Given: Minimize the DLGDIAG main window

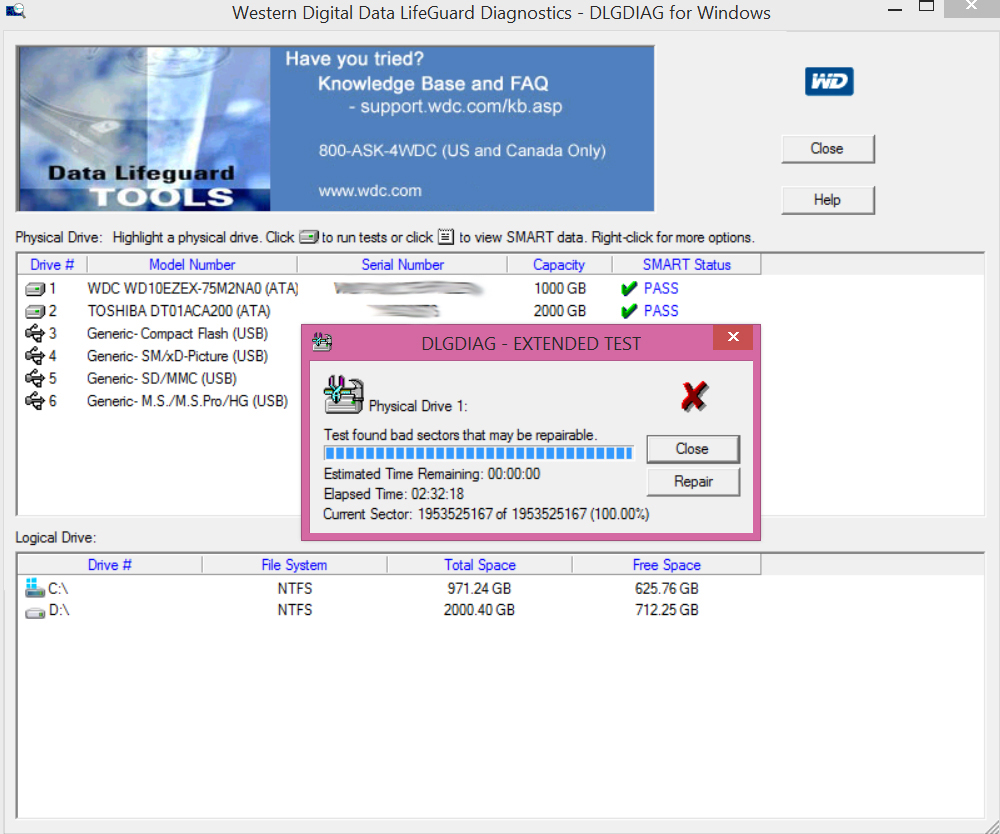Looking at the screenshot, I should click(895, 10).
